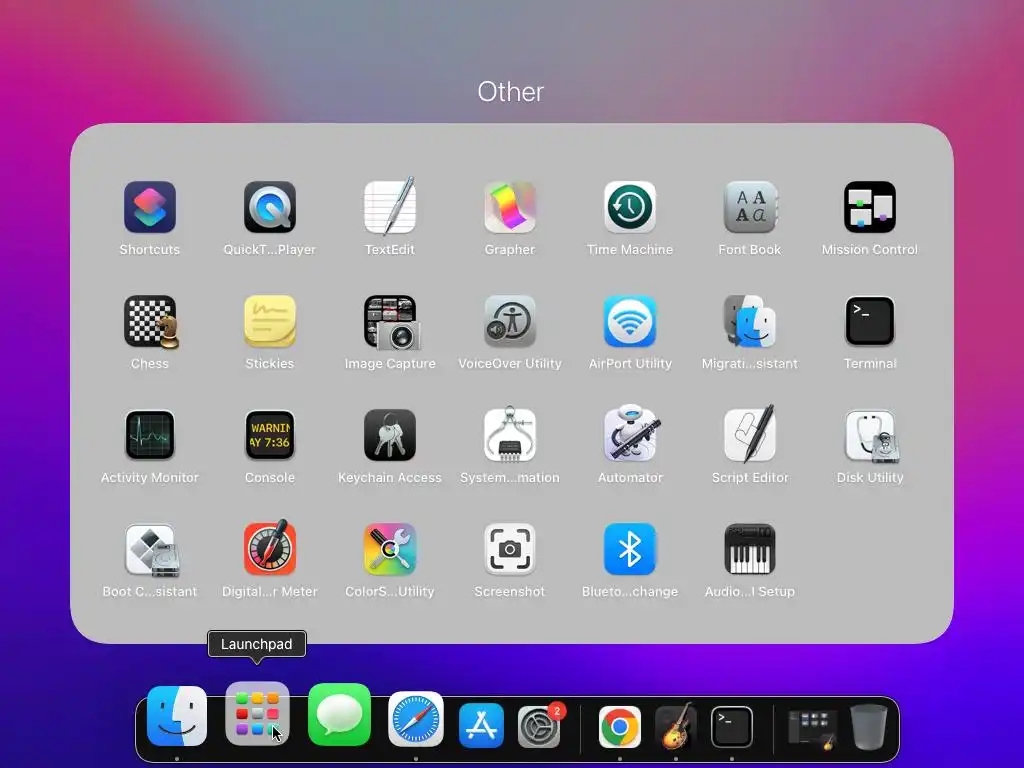Launch QuickTime Player
Viewport: 1024px width, 768px height.
[x=270, y=207]
